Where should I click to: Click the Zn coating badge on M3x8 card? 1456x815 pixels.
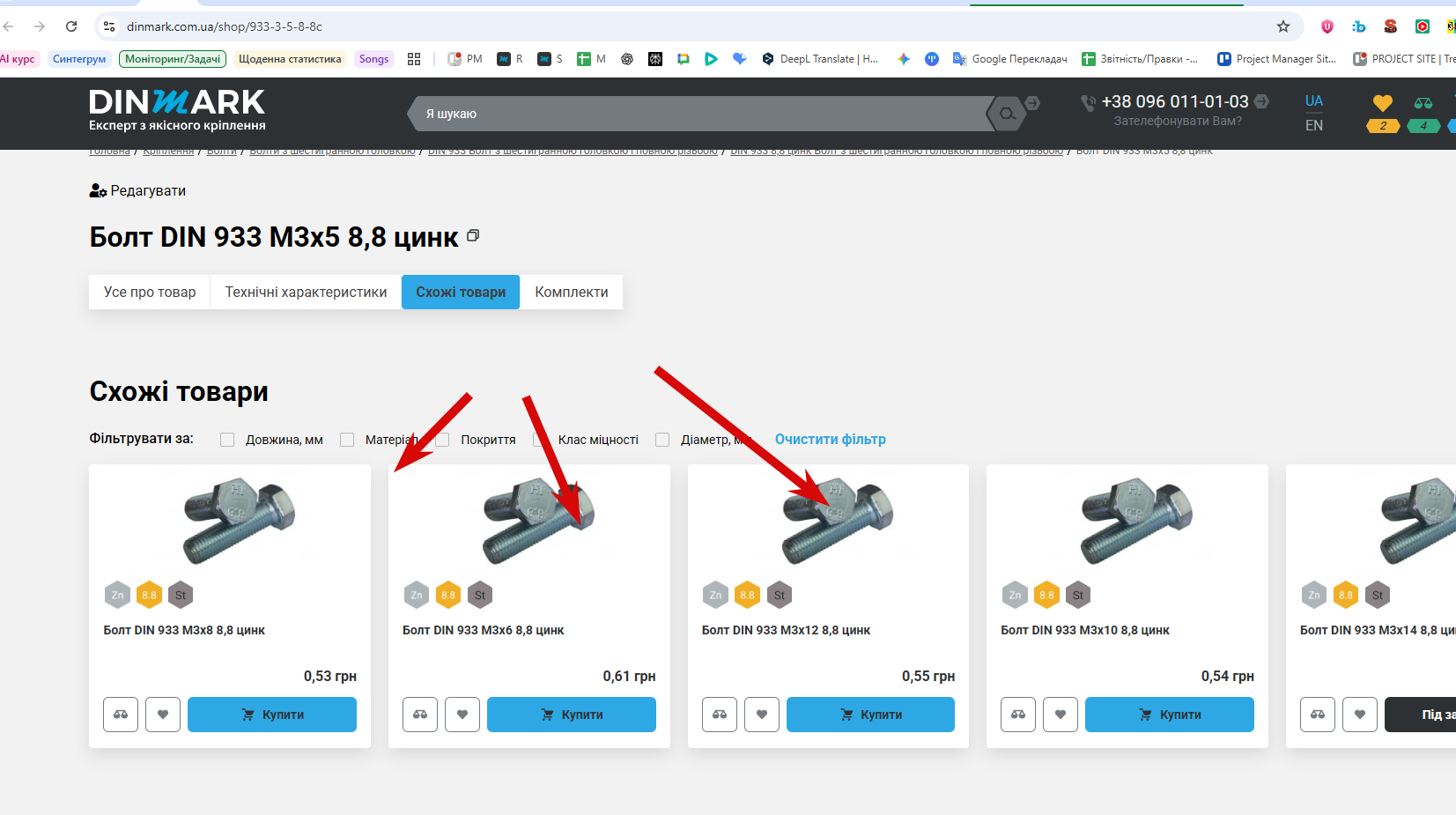coord(117,595)
